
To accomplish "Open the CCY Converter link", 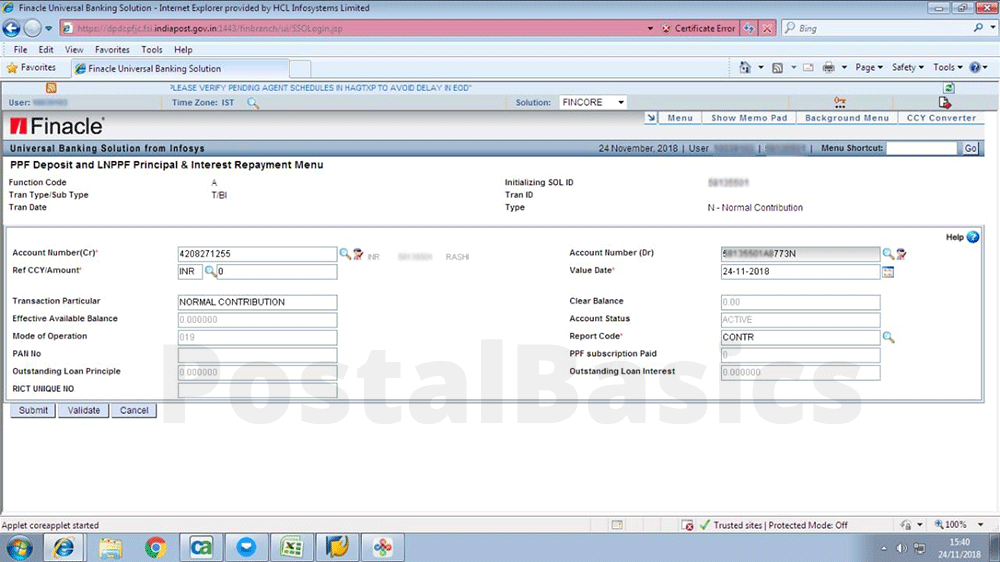I will point(940,118).
